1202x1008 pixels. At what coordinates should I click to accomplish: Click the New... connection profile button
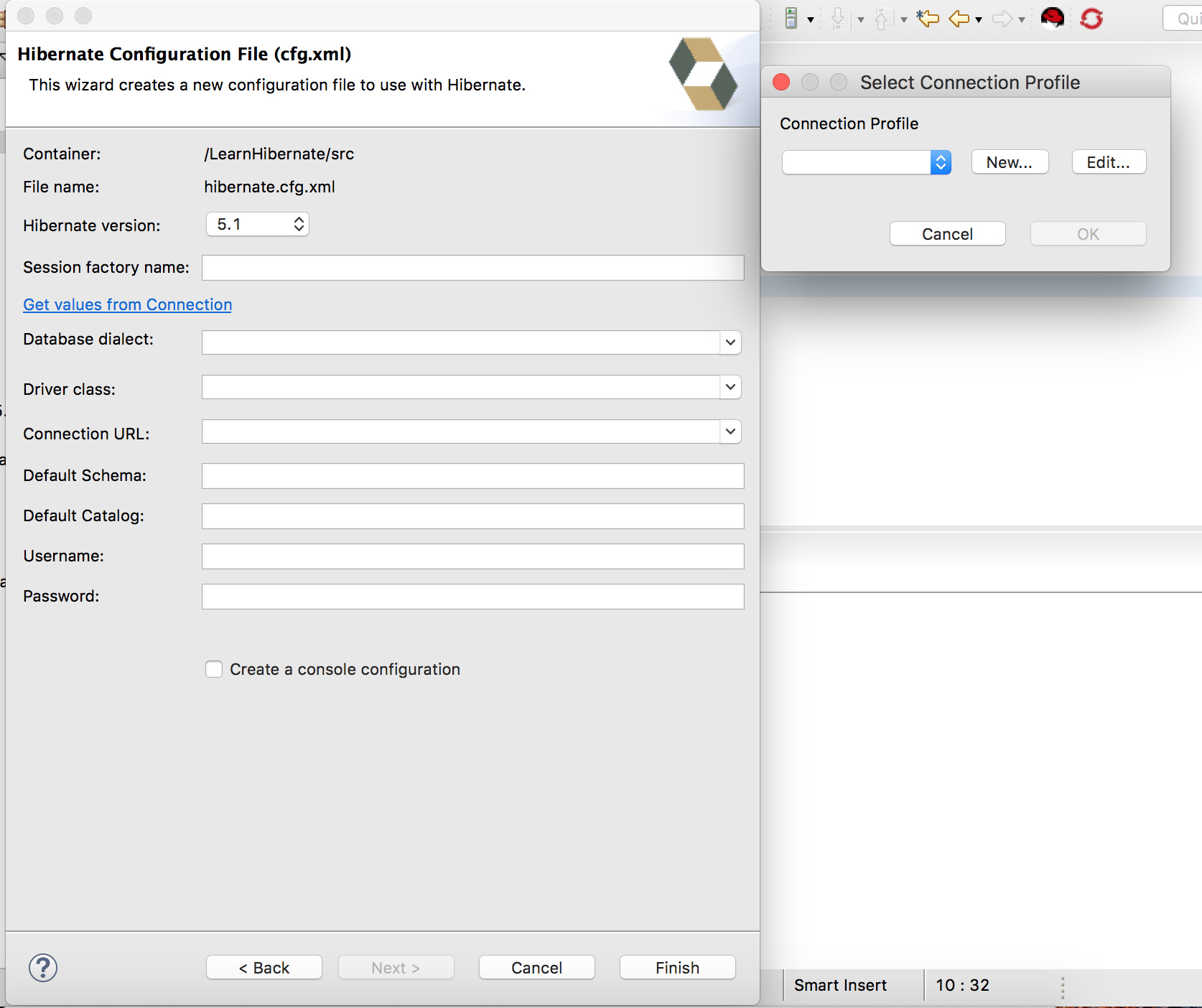(x=1010, y=162)
